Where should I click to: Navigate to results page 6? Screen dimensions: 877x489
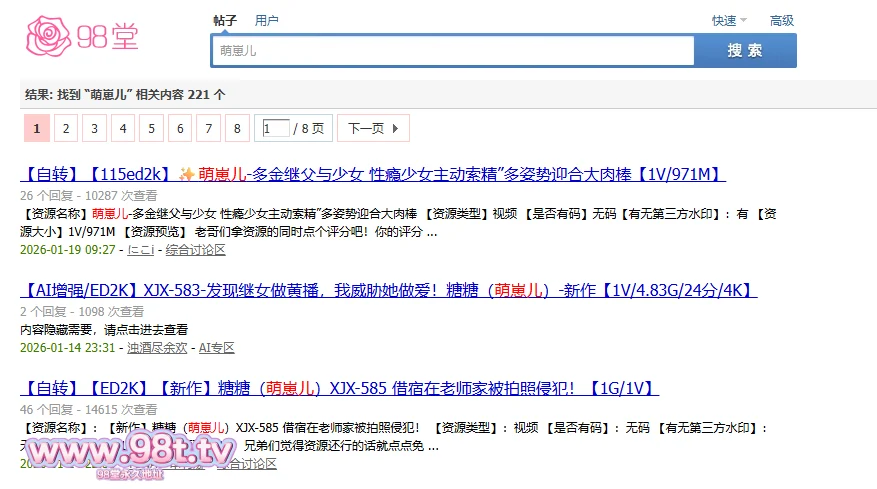pyautogui.click(x=180, y=128)
